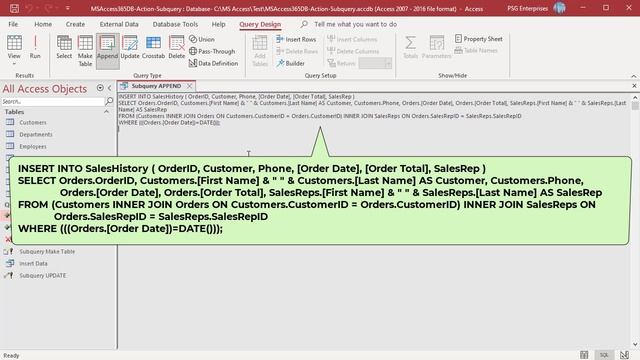Switch to the External Data tab
The width and height of the screenshot is (640, 360).
coord(119,24)
